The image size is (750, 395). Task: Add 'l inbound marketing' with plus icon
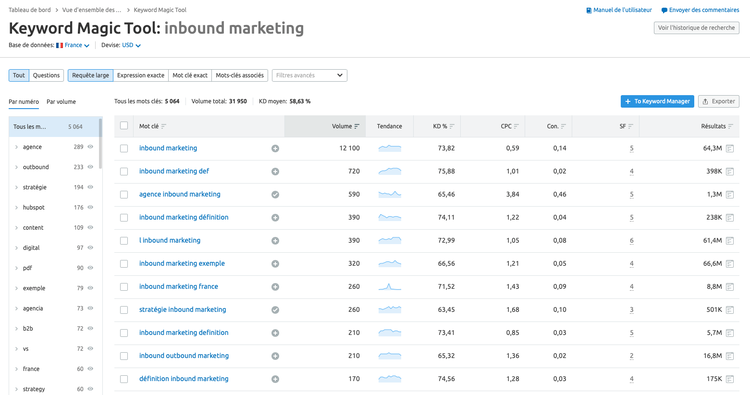pos(275,241)
